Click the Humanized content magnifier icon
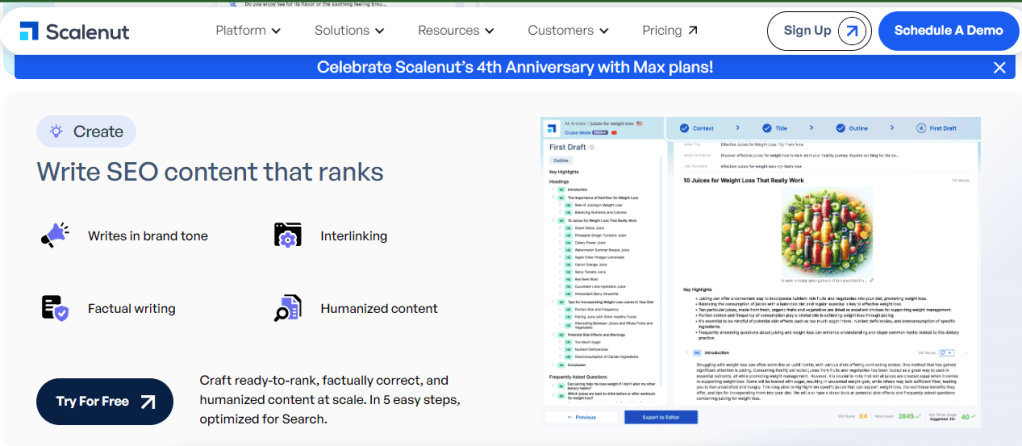This screenshot has width=1022, height=446. [x=287, y=308]
